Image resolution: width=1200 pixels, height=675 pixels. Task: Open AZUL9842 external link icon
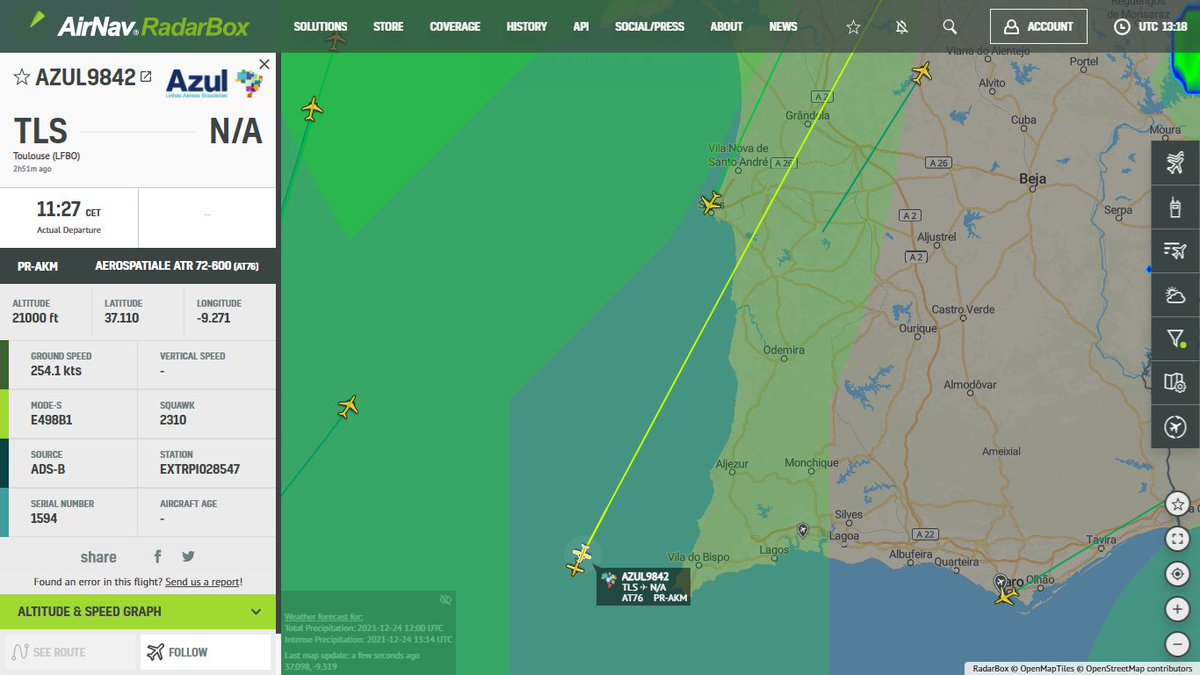pyautogui.click(x=146, y=77)
